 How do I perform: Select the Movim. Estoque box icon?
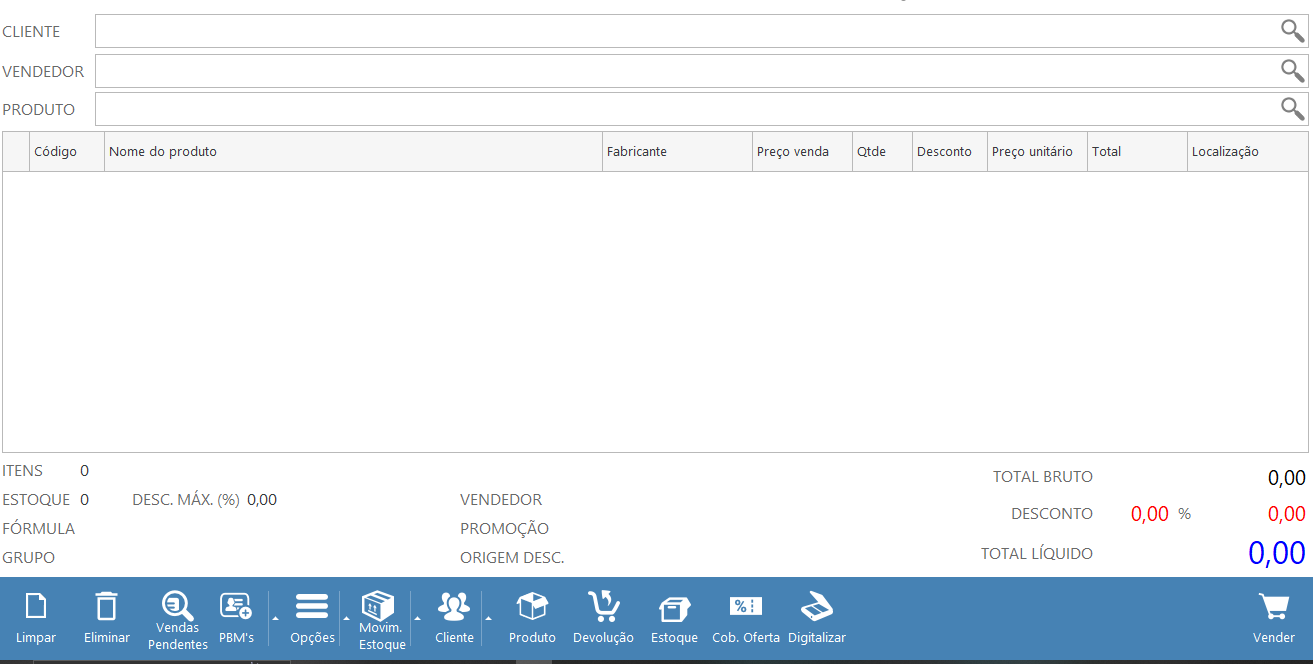pos(378,605)
